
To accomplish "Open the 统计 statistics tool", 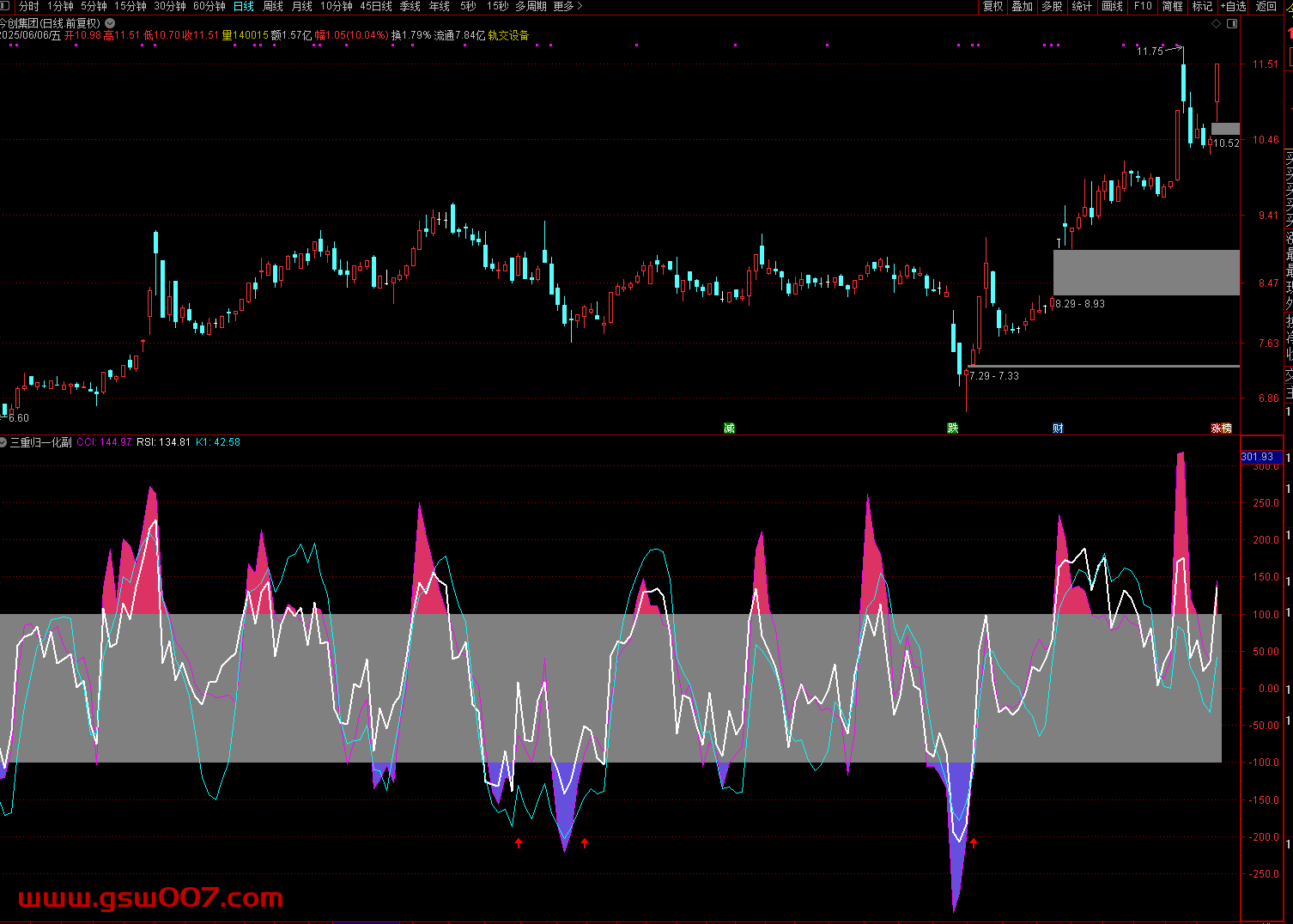I will 1082,6.
